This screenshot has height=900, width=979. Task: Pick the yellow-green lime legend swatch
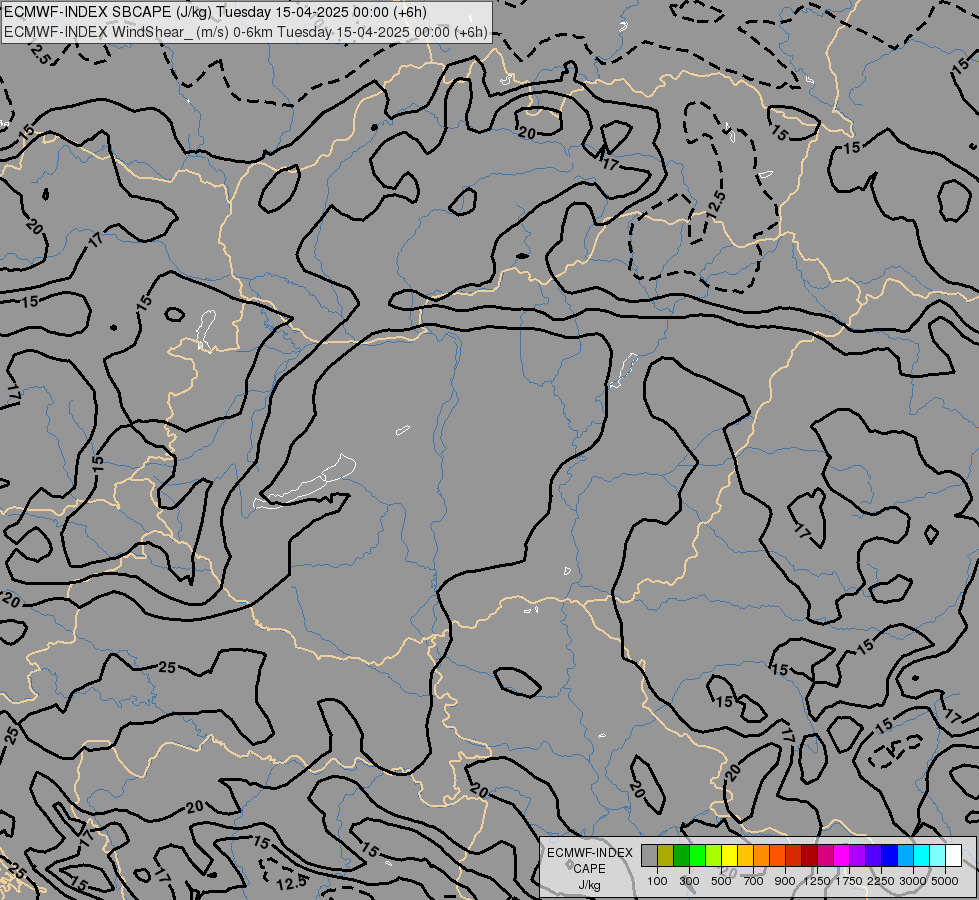coord(714,855)
